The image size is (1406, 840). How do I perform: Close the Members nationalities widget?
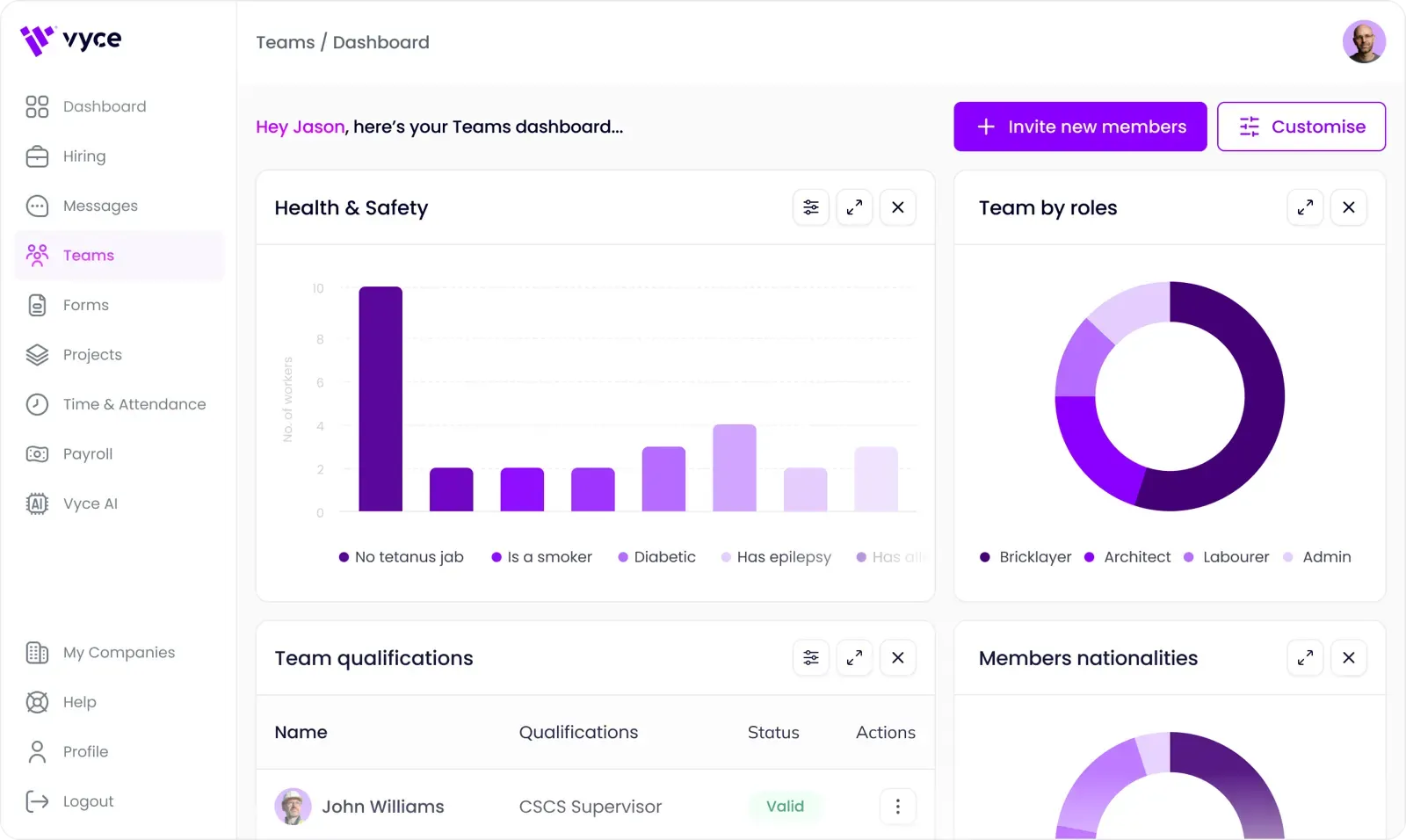pos(1349,657)
